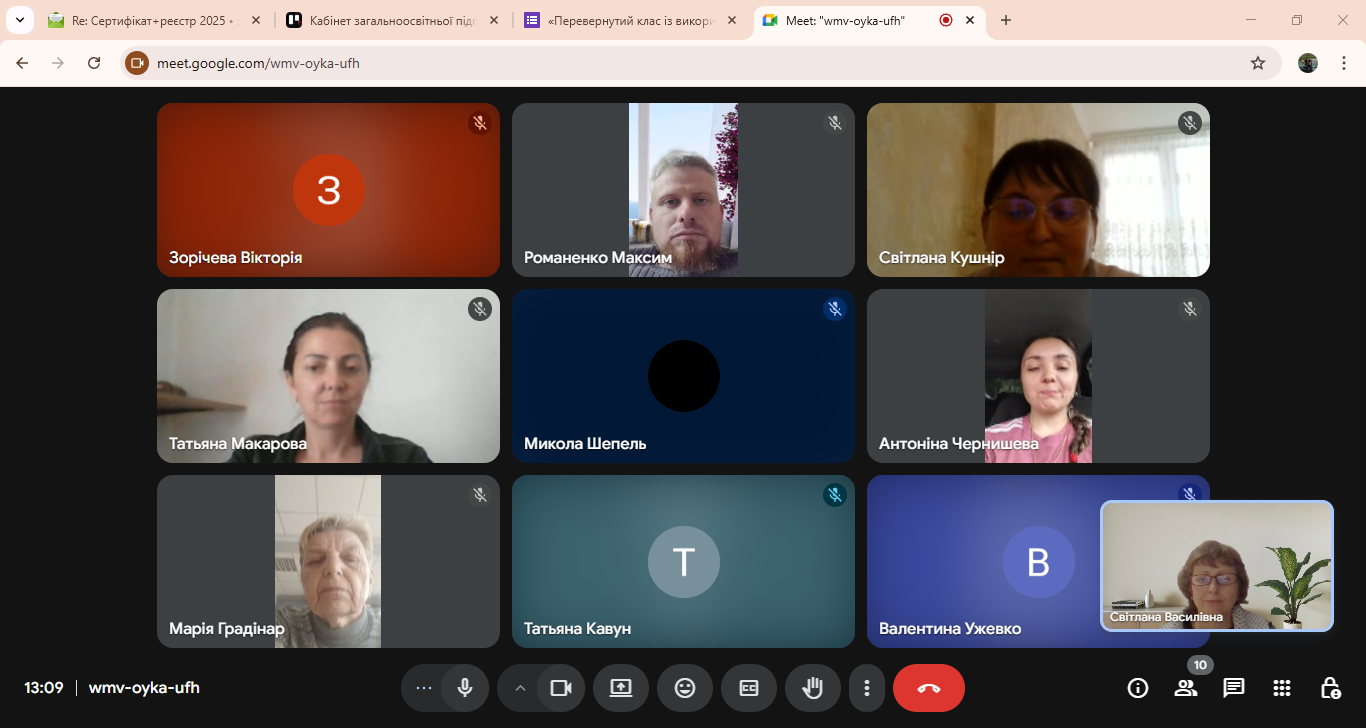
Task: Open the meeting details info icon
Action: [1137, 688]
